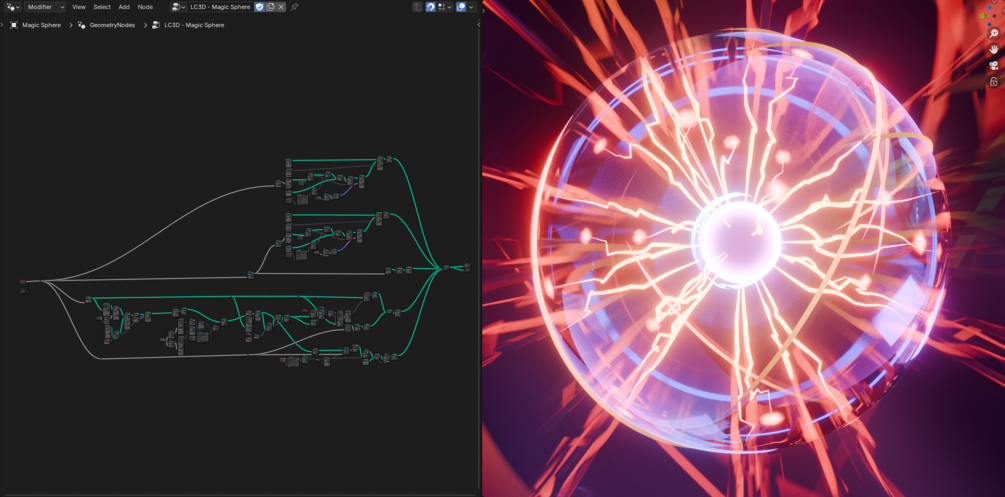Image resolution: width=1005 pixels, height=497 pixels.
Task: Expand the left sidebar arrow in node editor
Action: pos(2,25)
